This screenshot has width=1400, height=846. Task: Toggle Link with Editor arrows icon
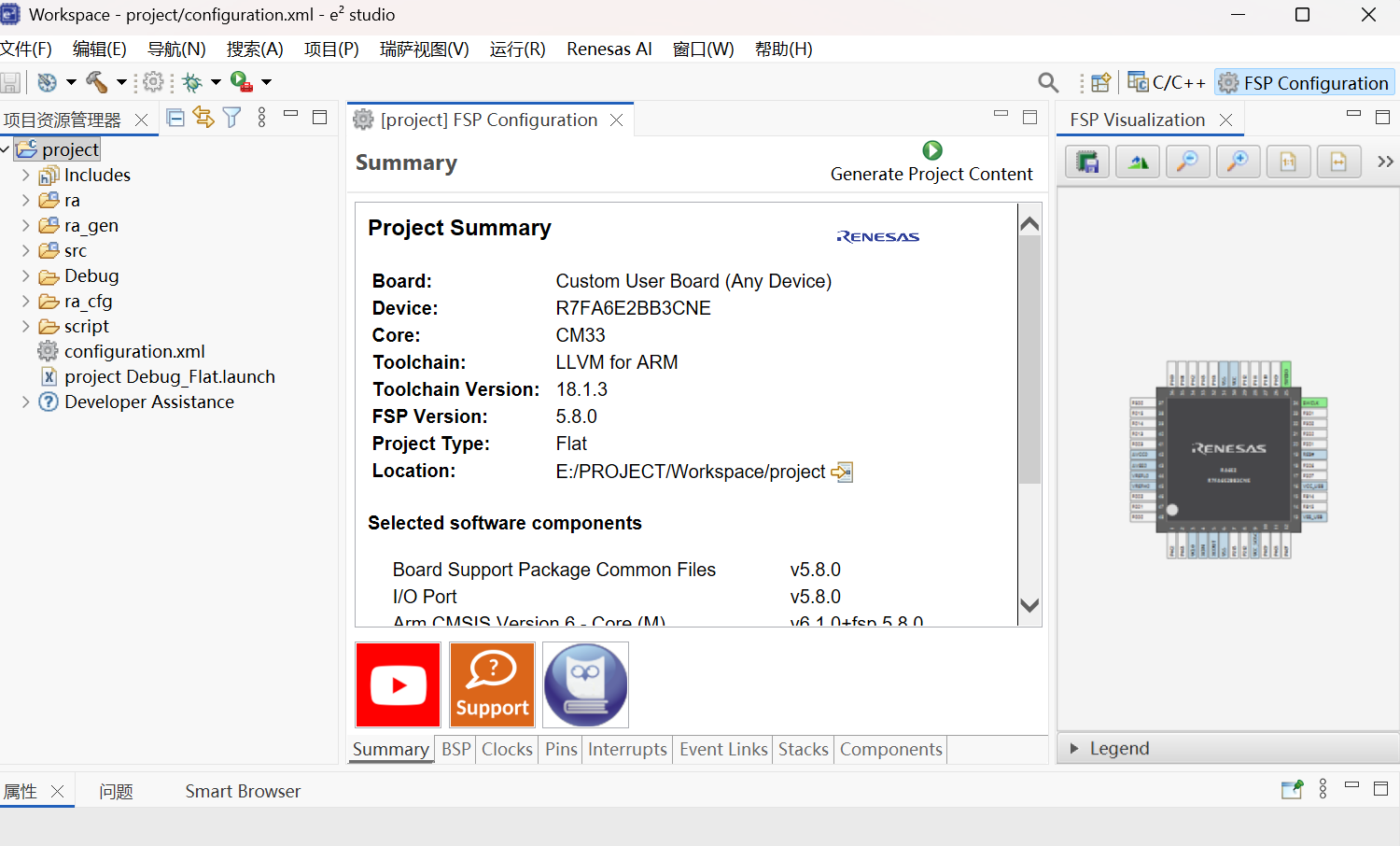[203, 117]
